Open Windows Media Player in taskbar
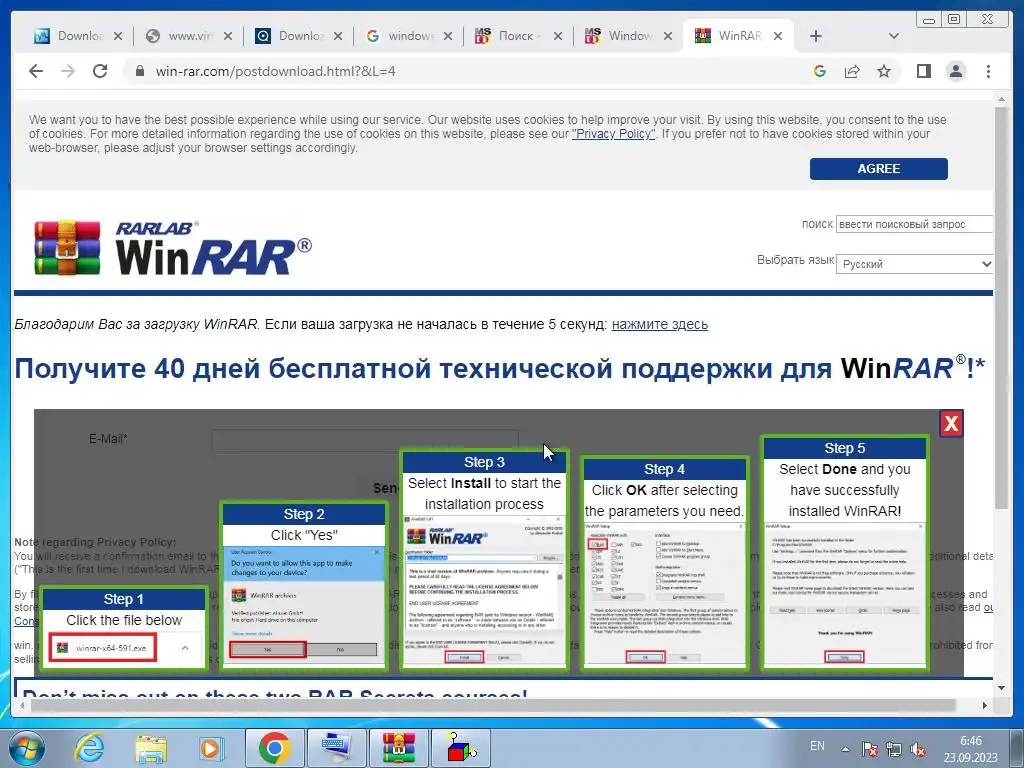 210,748
